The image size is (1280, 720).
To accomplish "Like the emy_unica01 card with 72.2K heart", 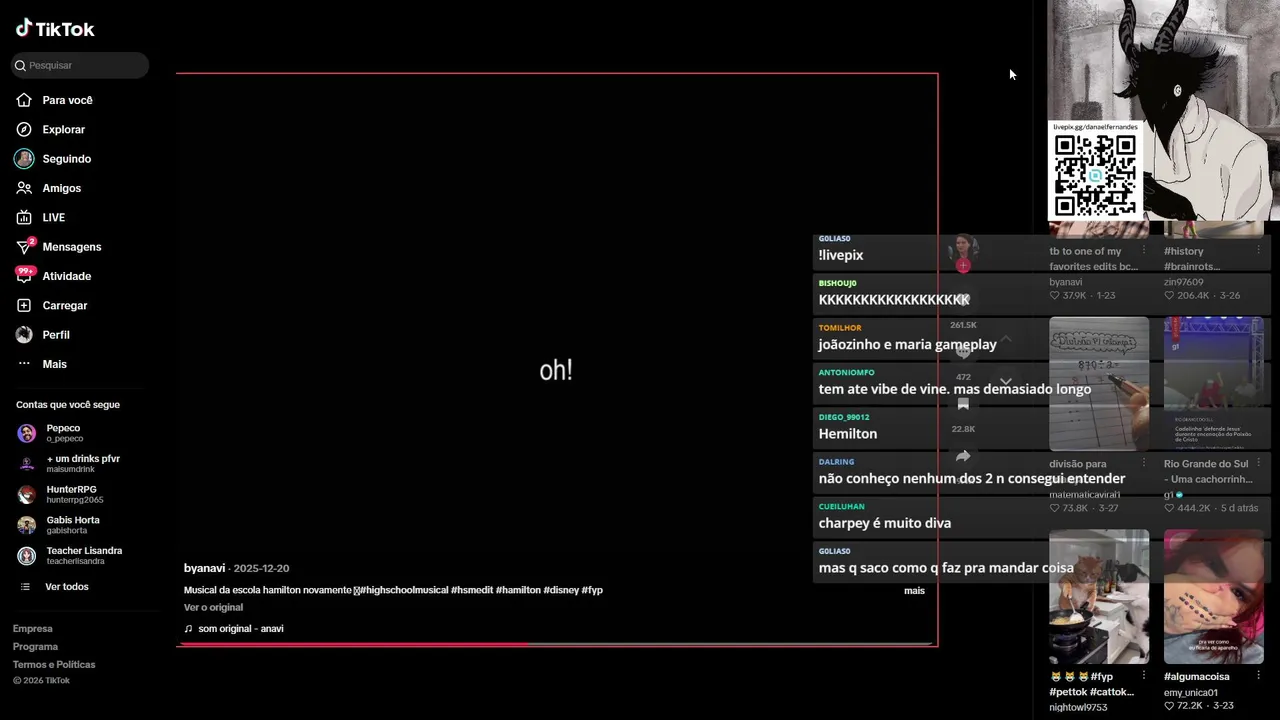I will (x=1170, y=706).
